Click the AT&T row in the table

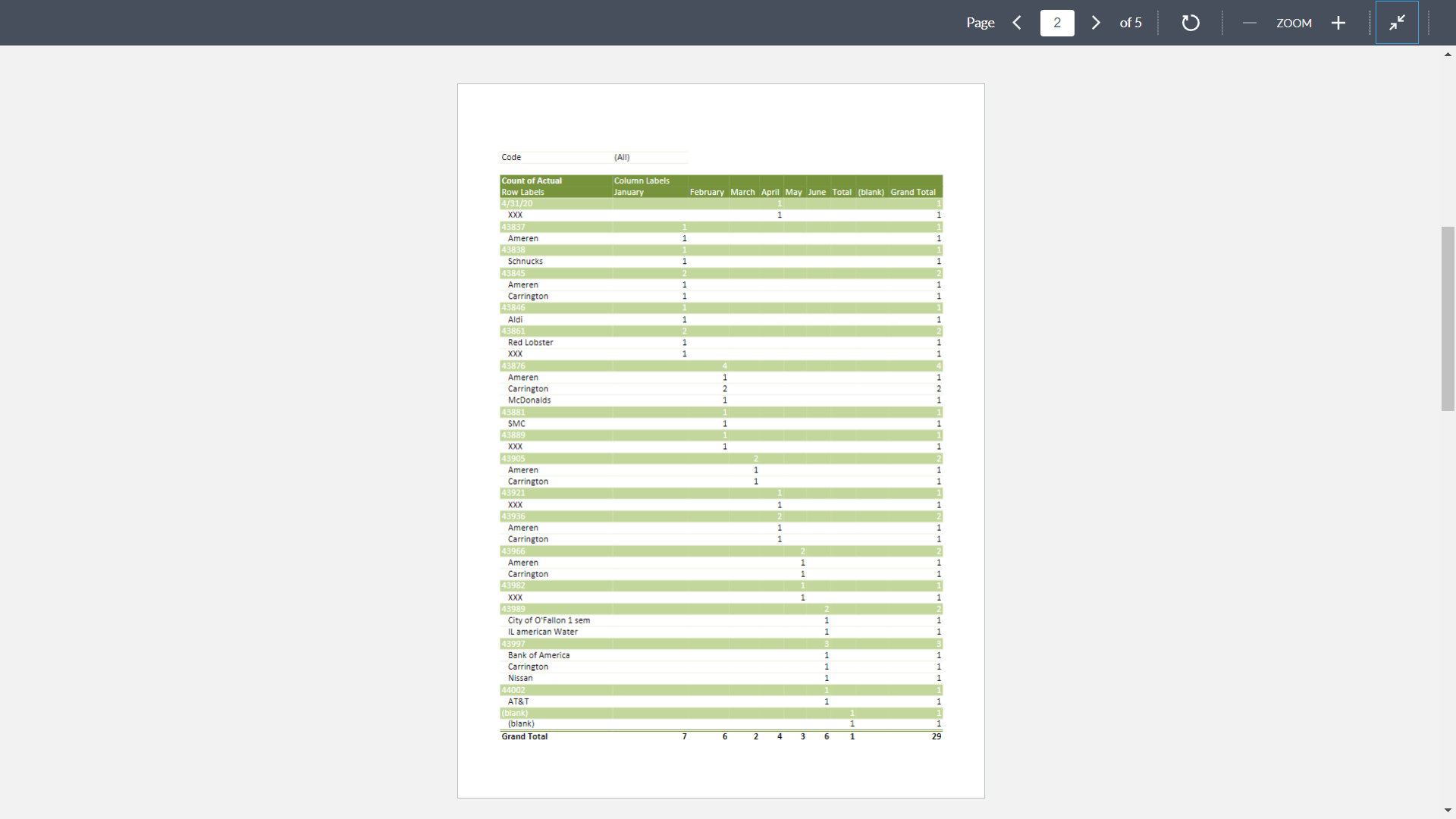(x=519, y=701)
